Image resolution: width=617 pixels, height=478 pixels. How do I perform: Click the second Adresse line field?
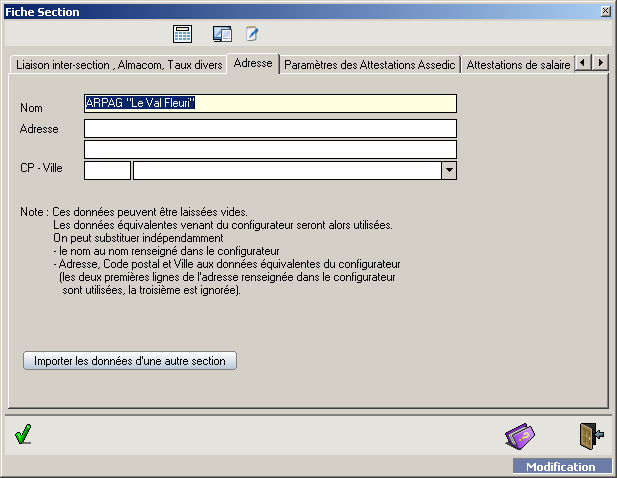(x=270, y=149)
